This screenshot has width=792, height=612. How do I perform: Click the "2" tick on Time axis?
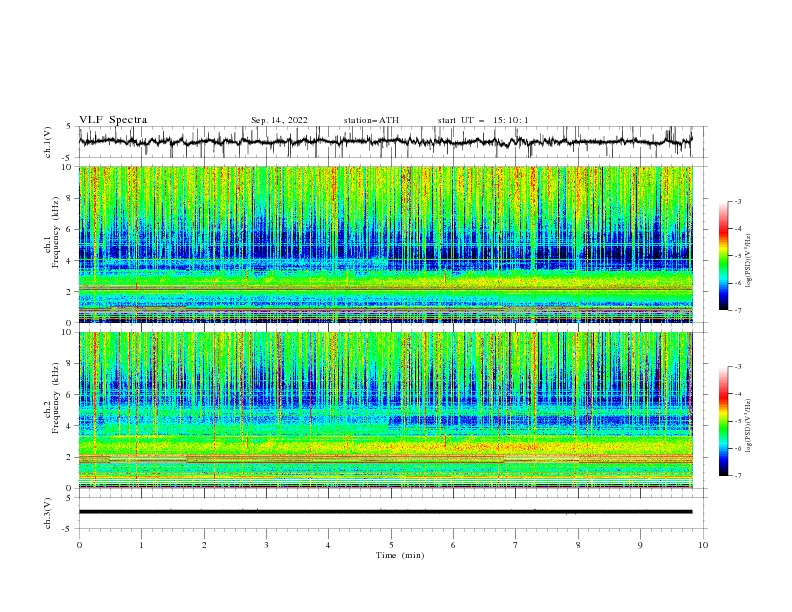204,545
